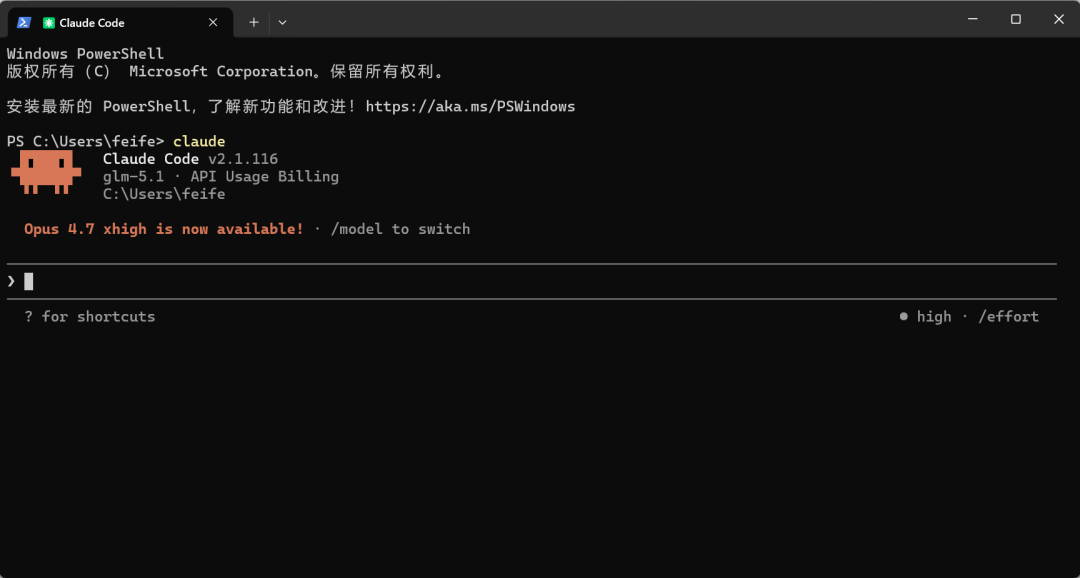Click the PowerShell icon in the window corner
The image size is (1080, 578).
23,22
